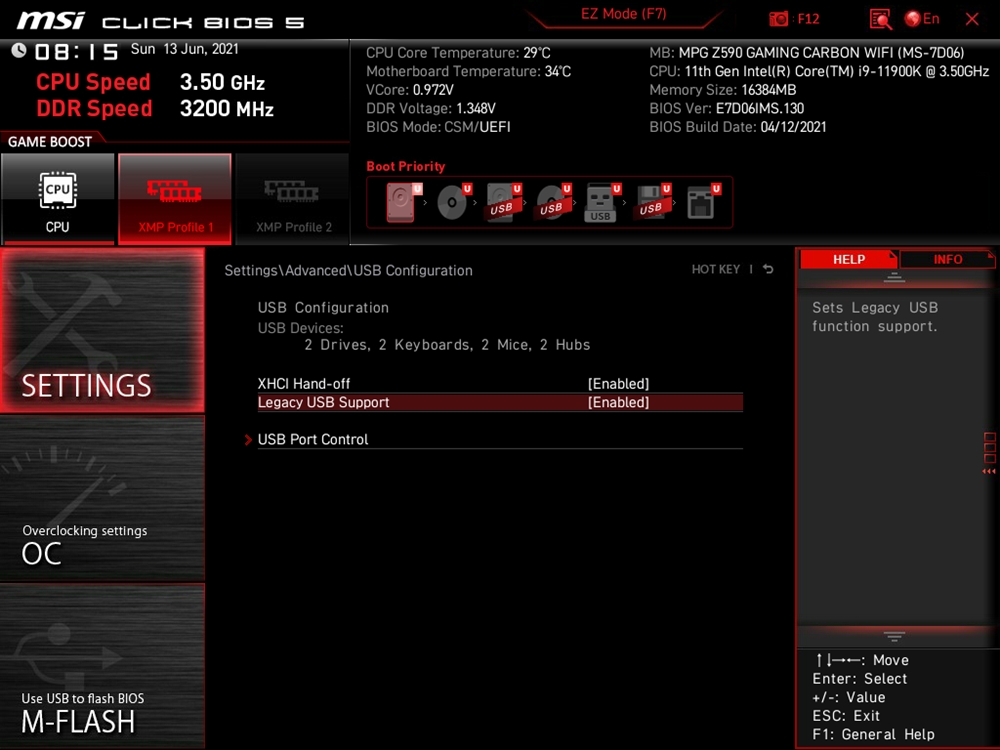Switch to EZ Mode (F7)
1000x750 pixels.
click(623, 14)
